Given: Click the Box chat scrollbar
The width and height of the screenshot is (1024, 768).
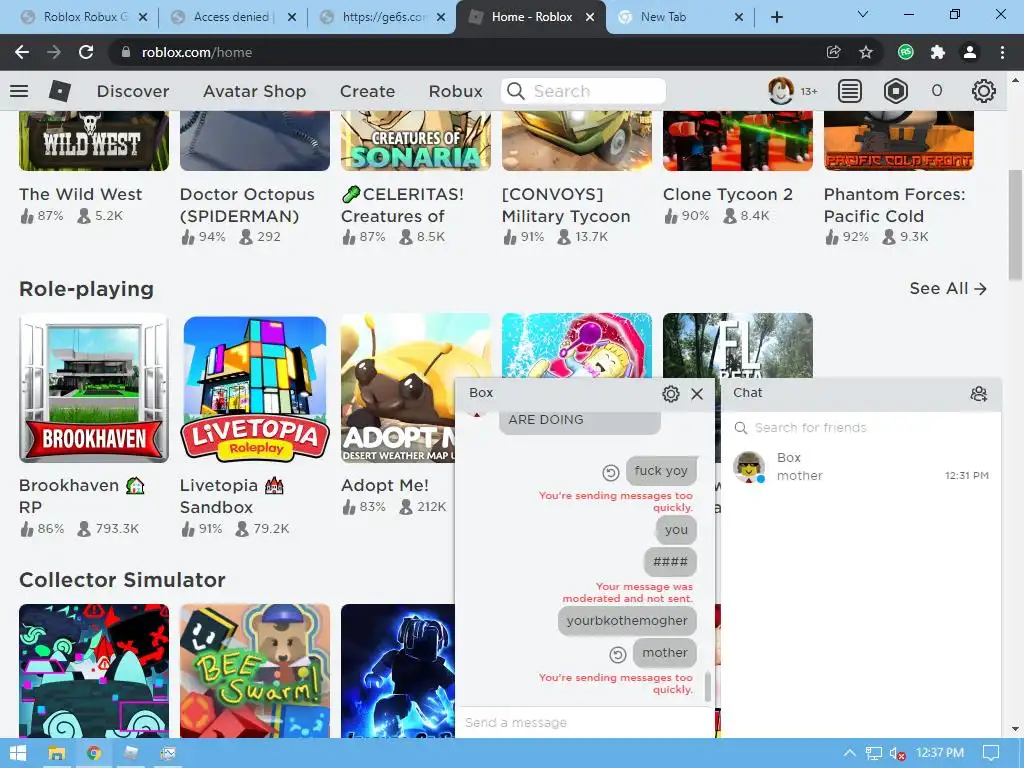Looking at the screenshot, I should coord(707,686).
